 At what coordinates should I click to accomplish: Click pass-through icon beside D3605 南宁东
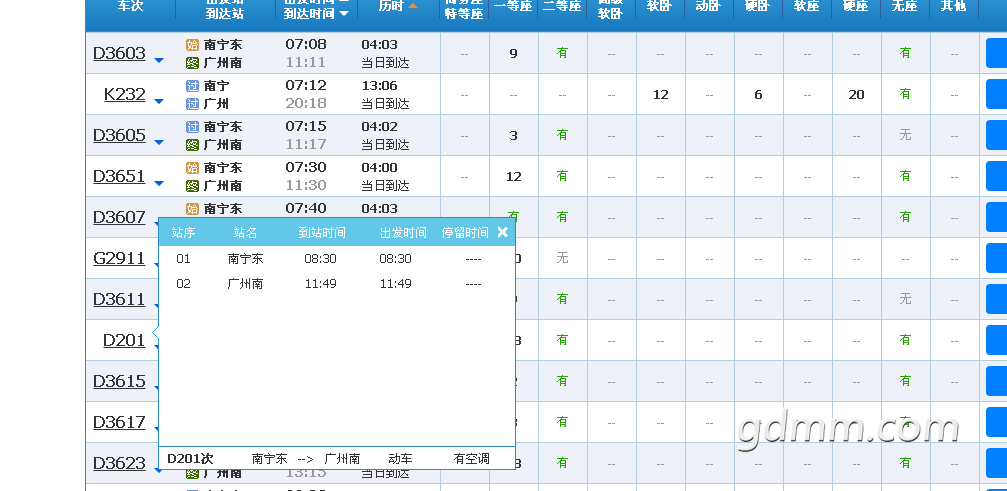click(192, 126)
